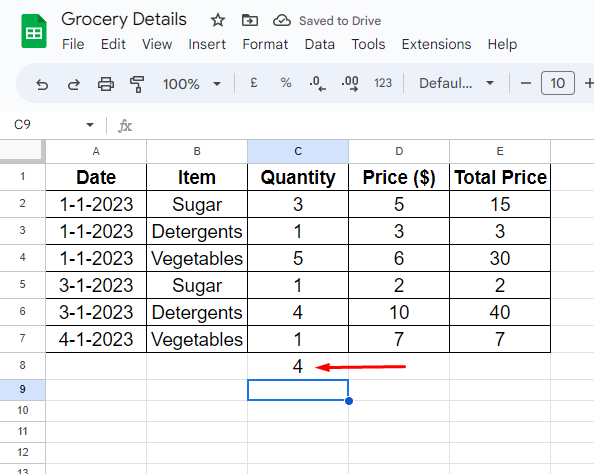Image resolution: width=594 pixels, height=474 pixels.
Task: Select Detergents cell in row 3
Action: click(x=197, y=231)
